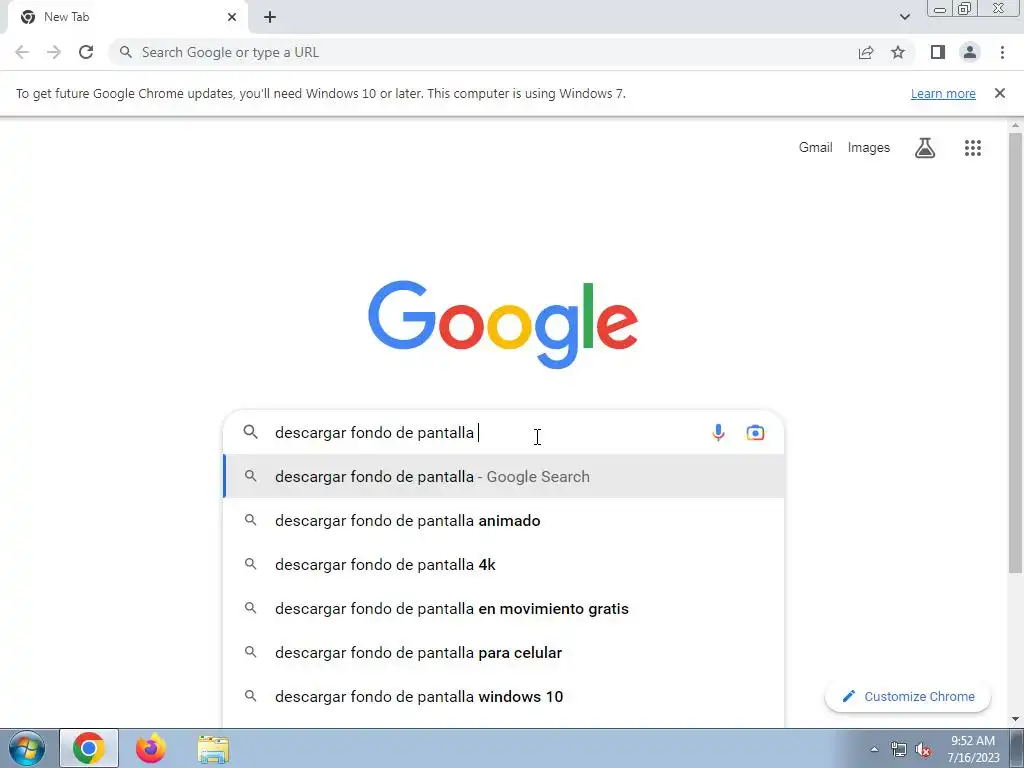The image size is (1024, 768).
Task: Click the Google logo
Action: [x=503, y=325]
